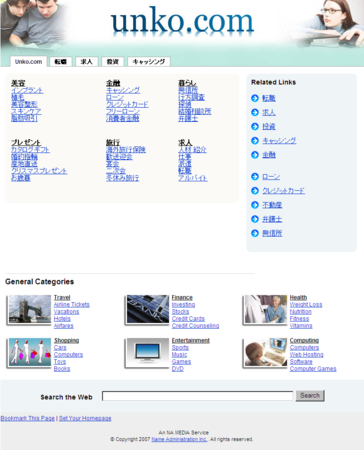
Task: Click the Entertainment category heading link
Action: [191, 340]
